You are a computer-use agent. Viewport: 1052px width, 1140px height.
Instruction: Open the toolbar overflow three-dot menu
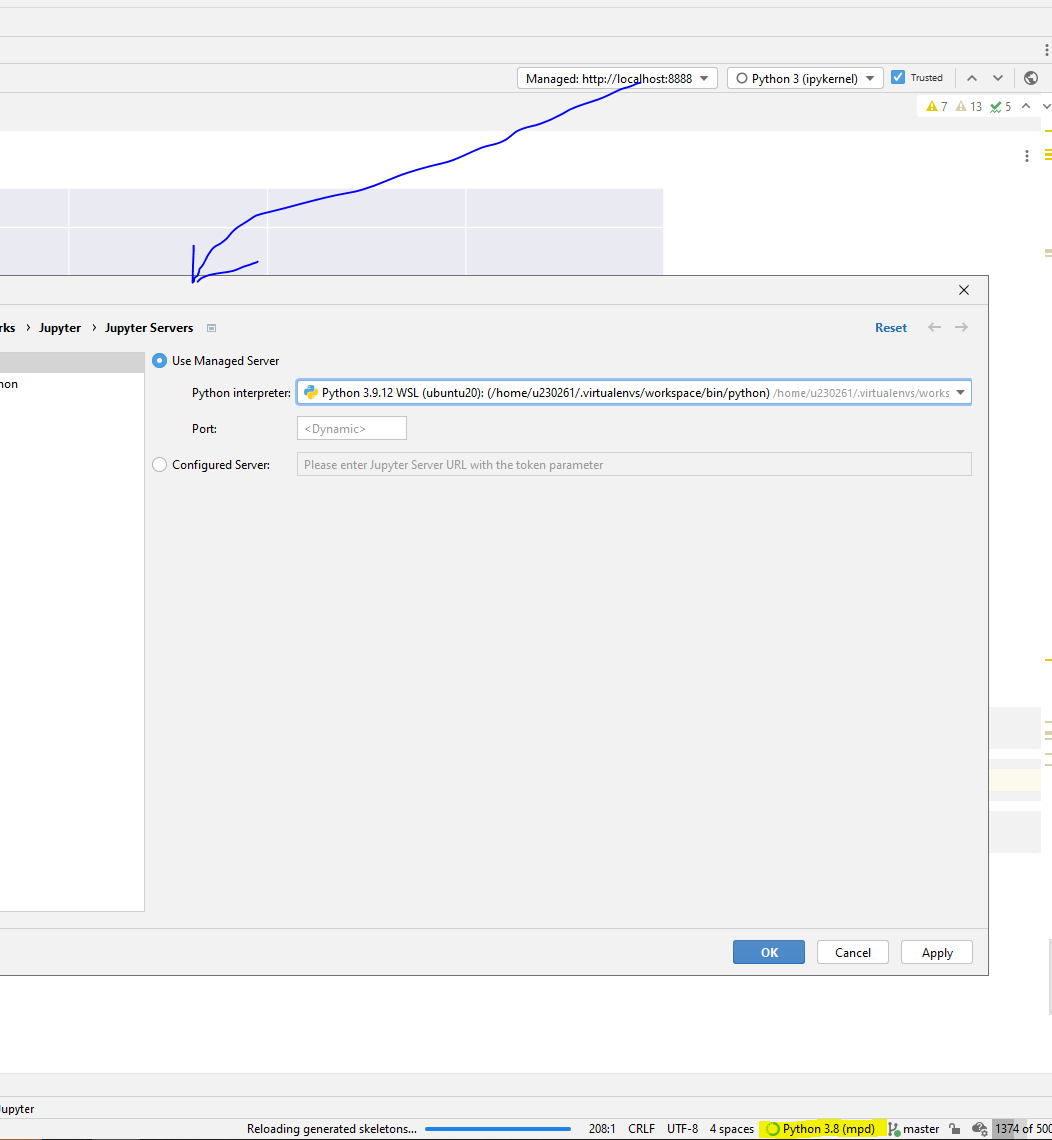1046,50
